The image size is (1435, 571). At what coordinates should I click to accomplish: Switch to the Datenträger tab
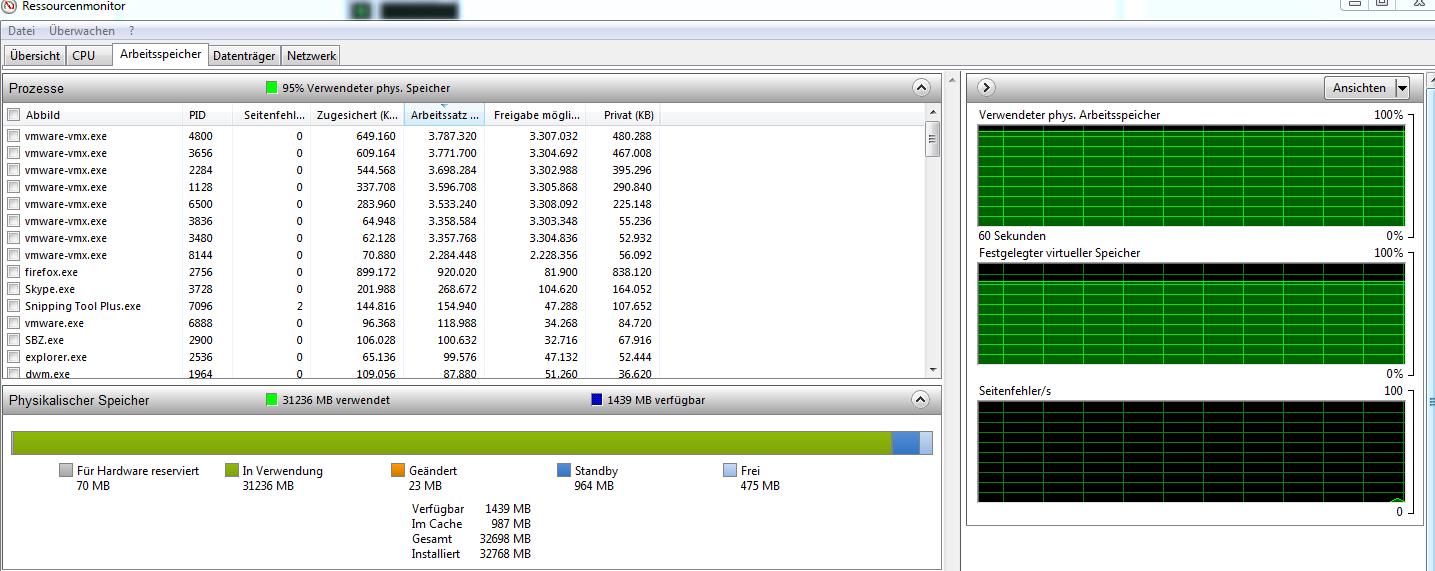[x=244, y=56]
